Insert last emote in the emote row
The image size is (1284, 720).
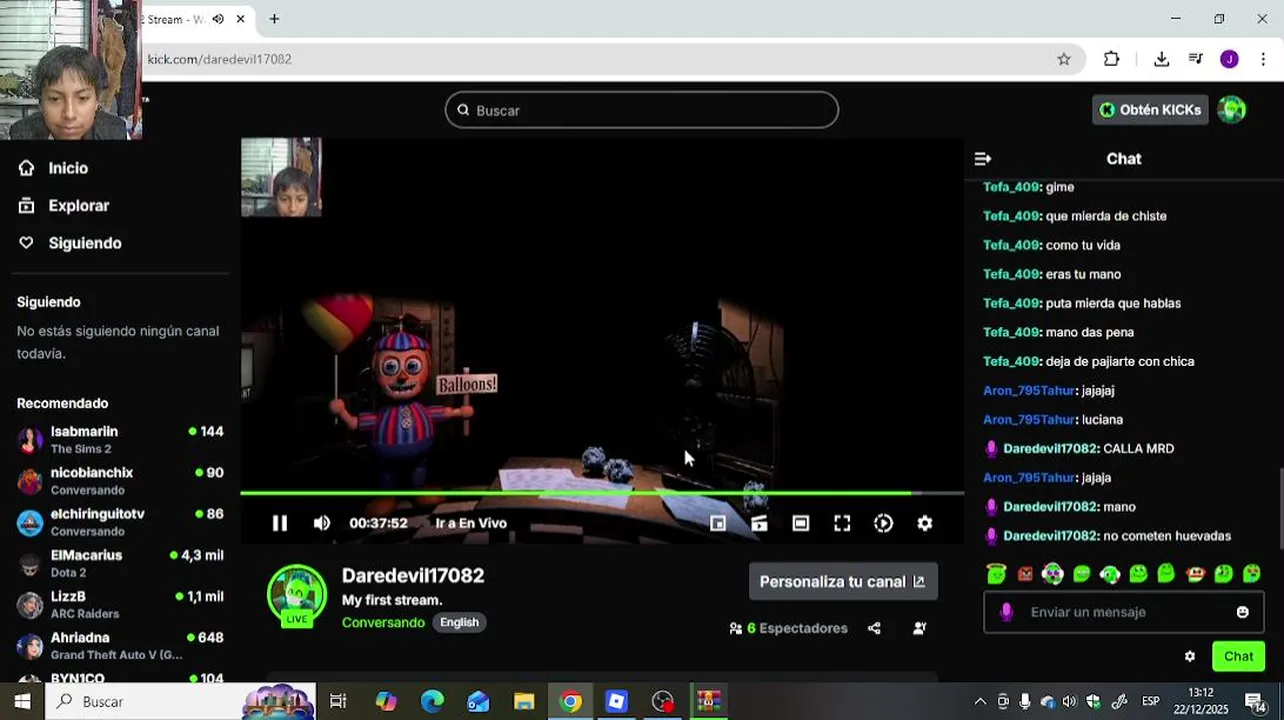pyautogui.click(x=1252, y=574)
